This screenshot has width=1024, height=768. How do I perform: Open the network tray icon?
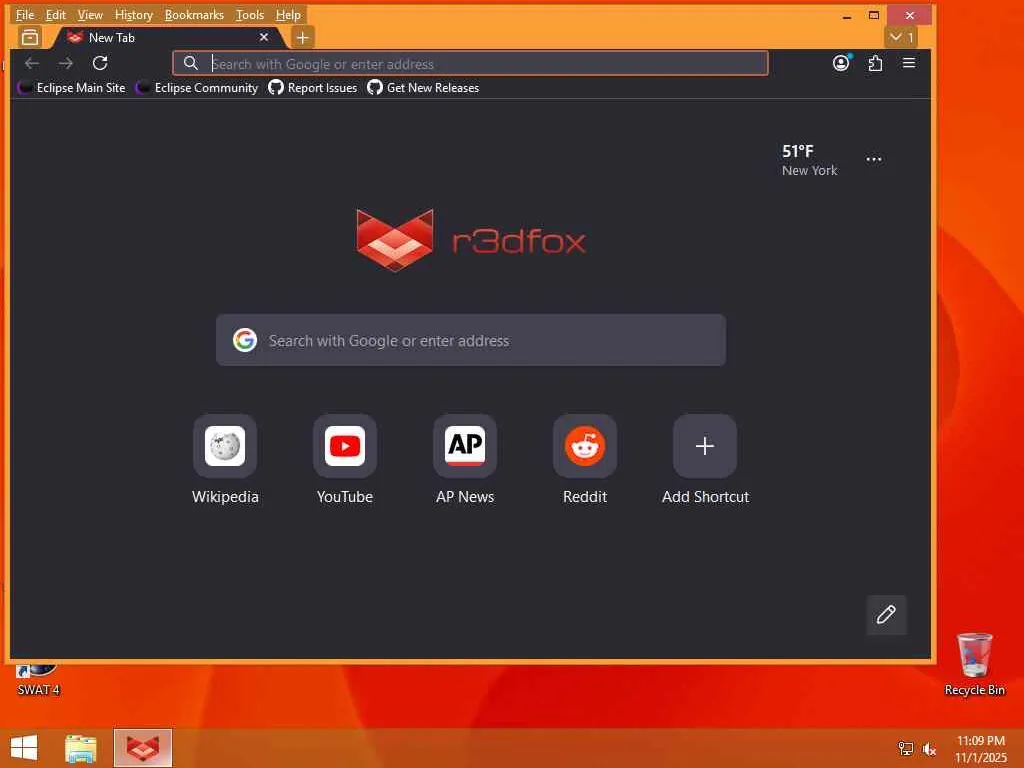tap(906, 748)
